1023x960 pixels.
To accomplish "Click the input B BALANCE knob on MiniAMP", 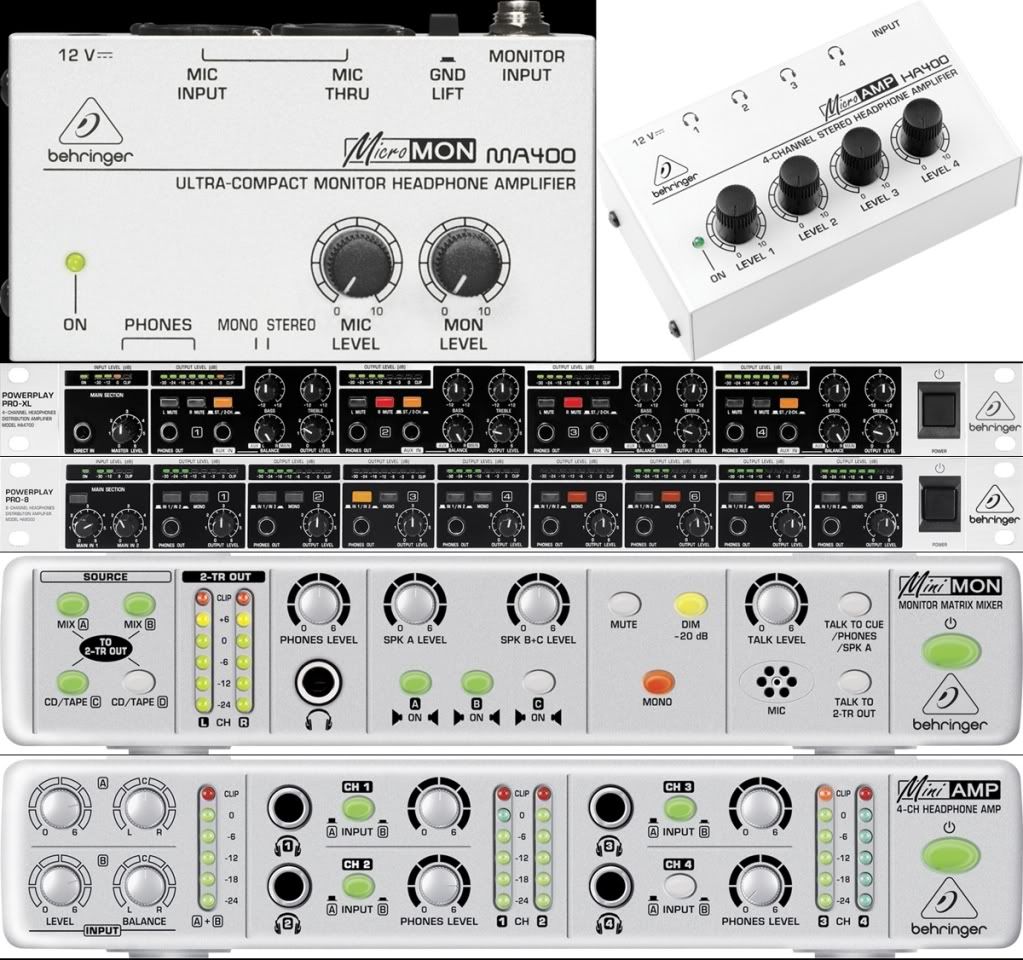I will 144,884.
